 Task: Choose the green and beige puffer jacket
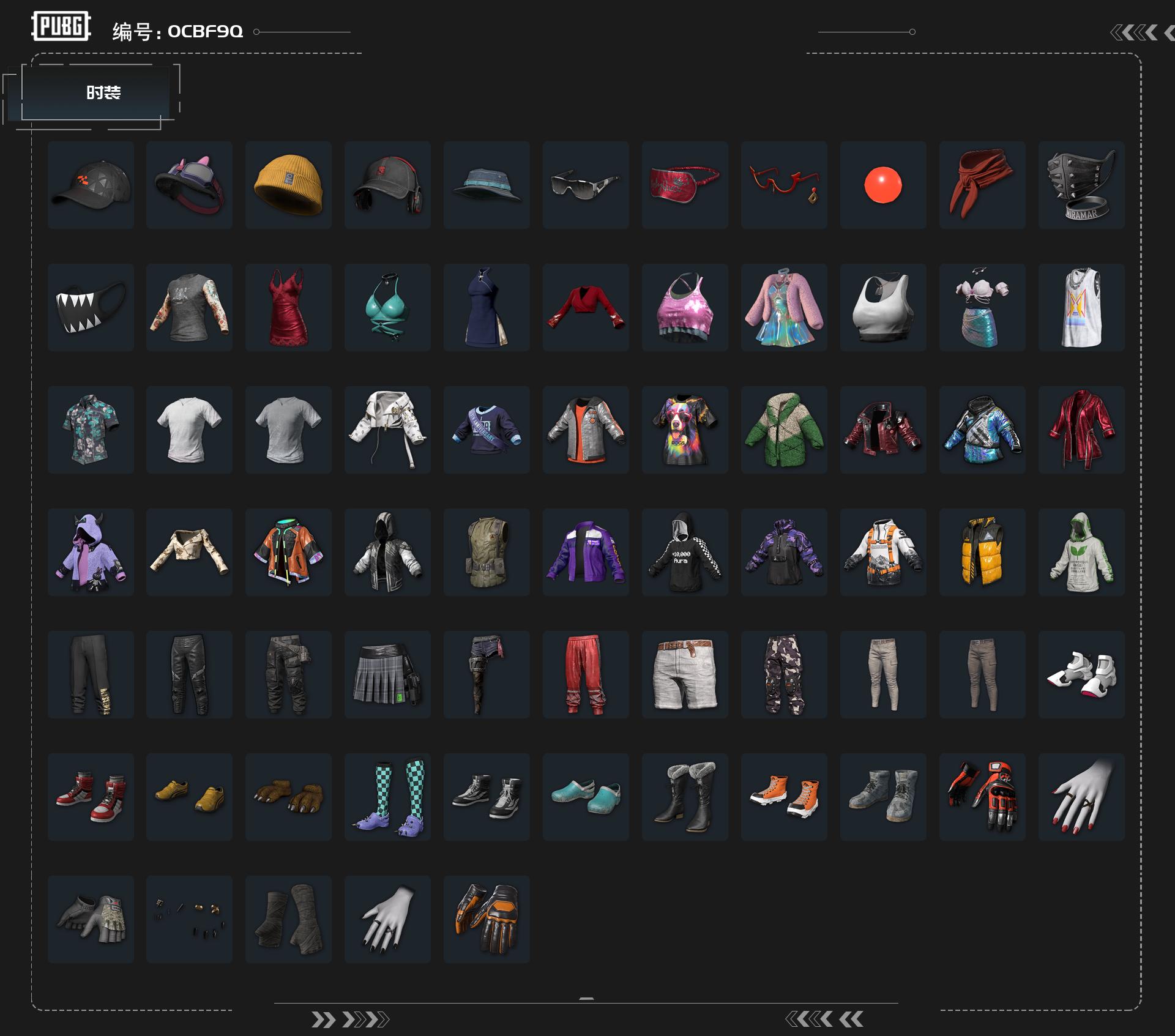[784, 430]
